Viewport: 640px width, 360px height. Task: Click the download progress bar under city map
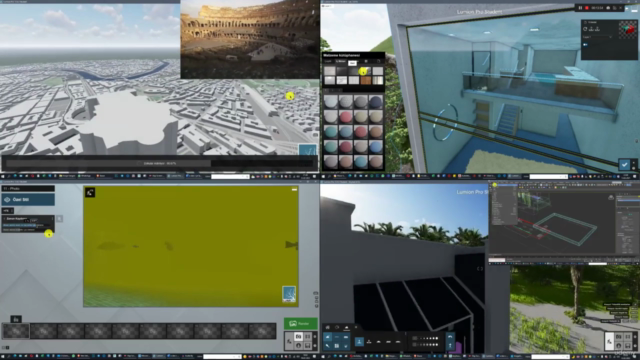[x=159, y=163]
